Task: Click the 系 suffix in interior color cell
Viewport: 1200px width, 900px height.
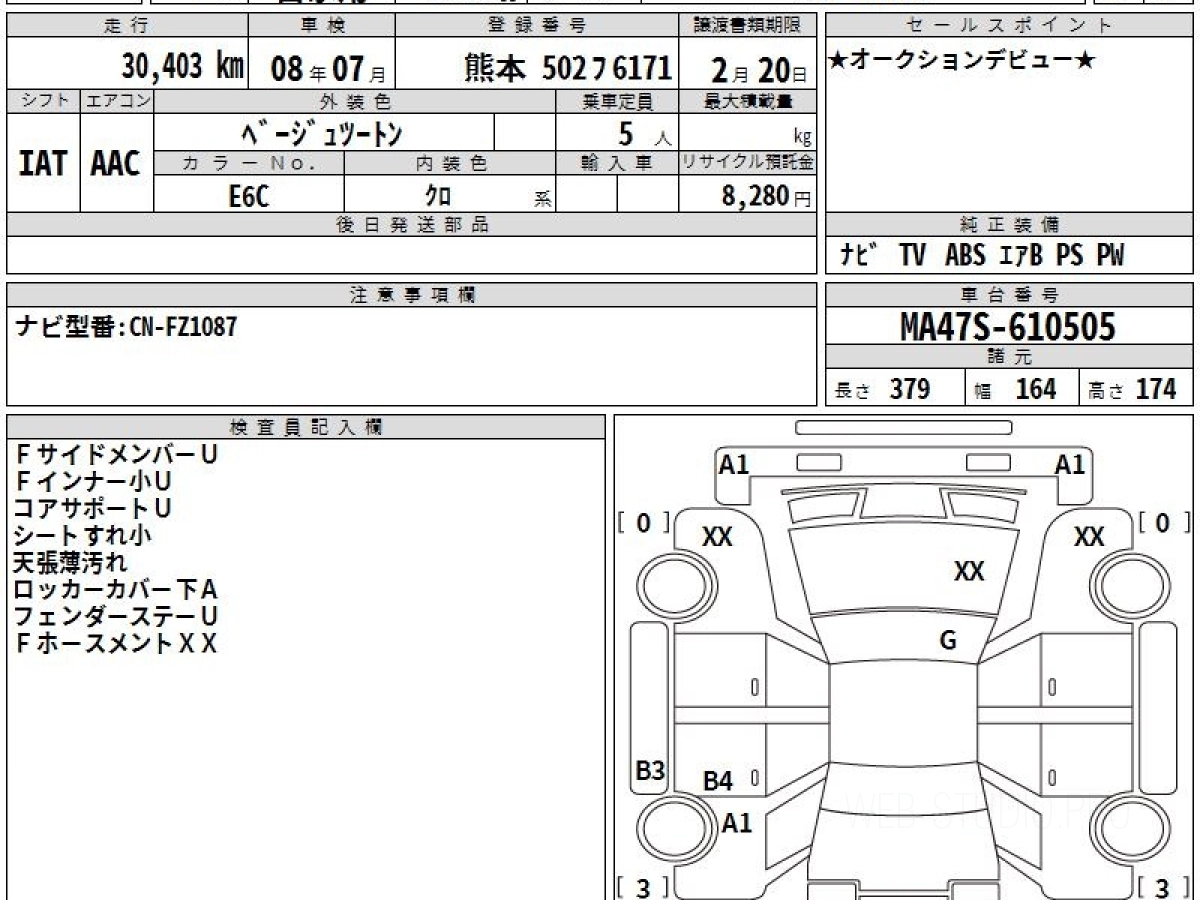Action: point(543,200)
